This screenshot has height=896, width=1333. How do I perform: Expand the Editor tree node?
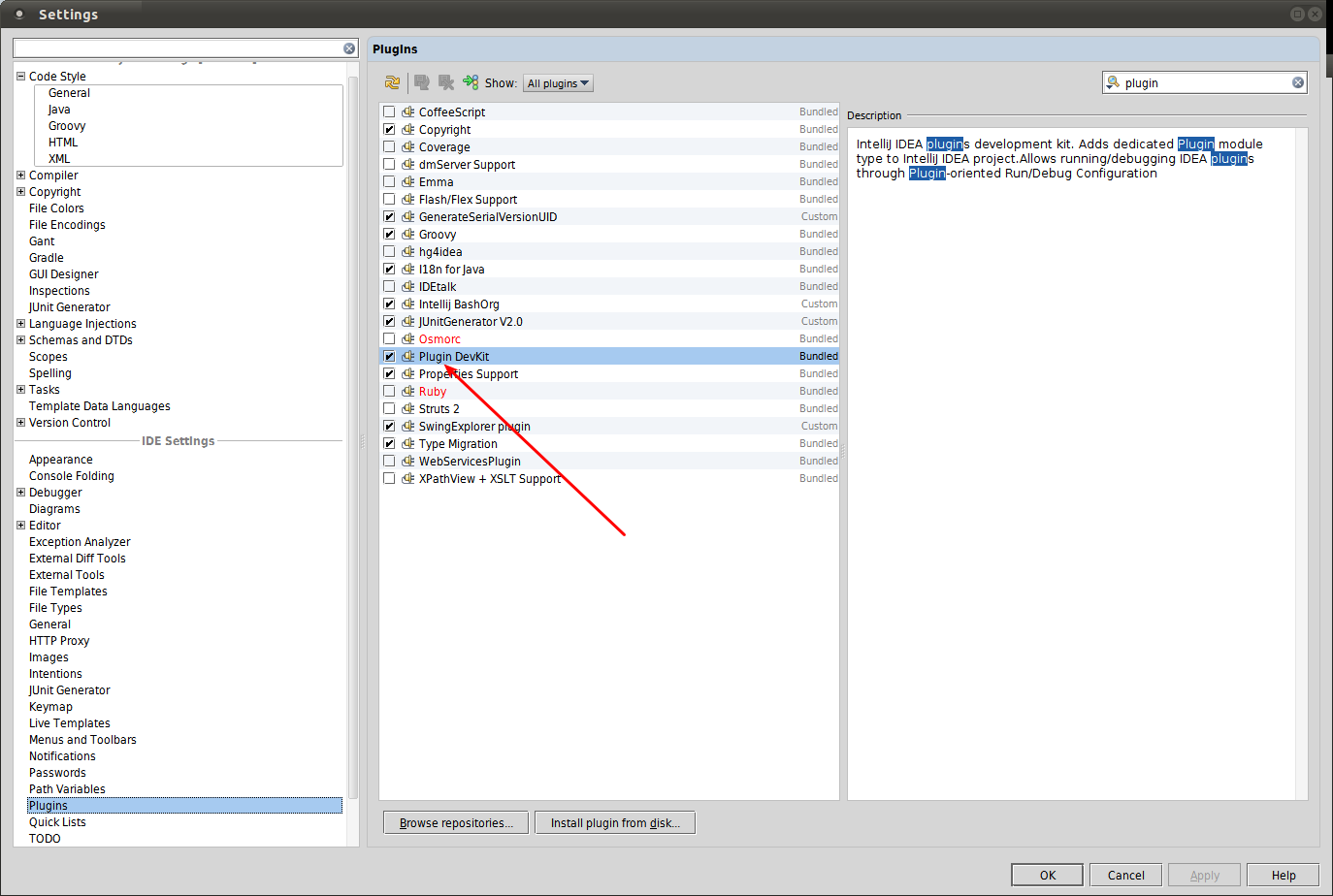tap(20, 526)
